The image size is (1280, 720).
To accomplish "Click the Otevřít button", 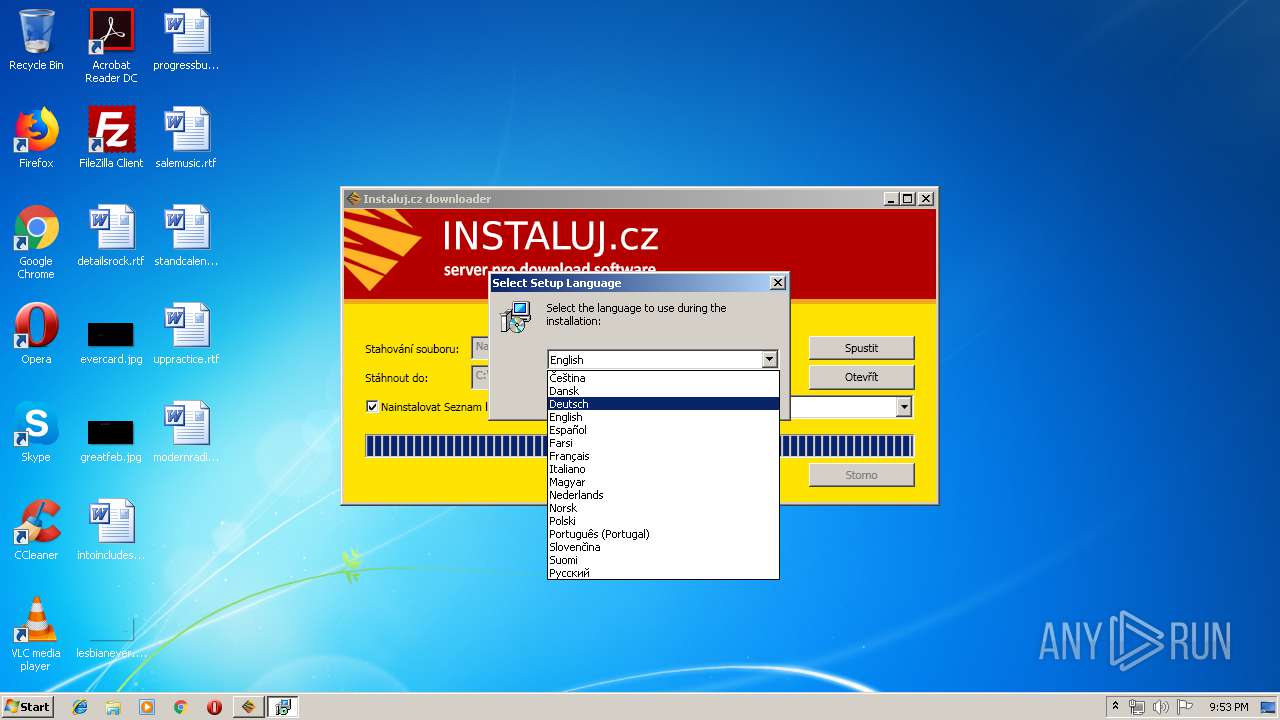I will pyautogui.click(x=861, y=377).
